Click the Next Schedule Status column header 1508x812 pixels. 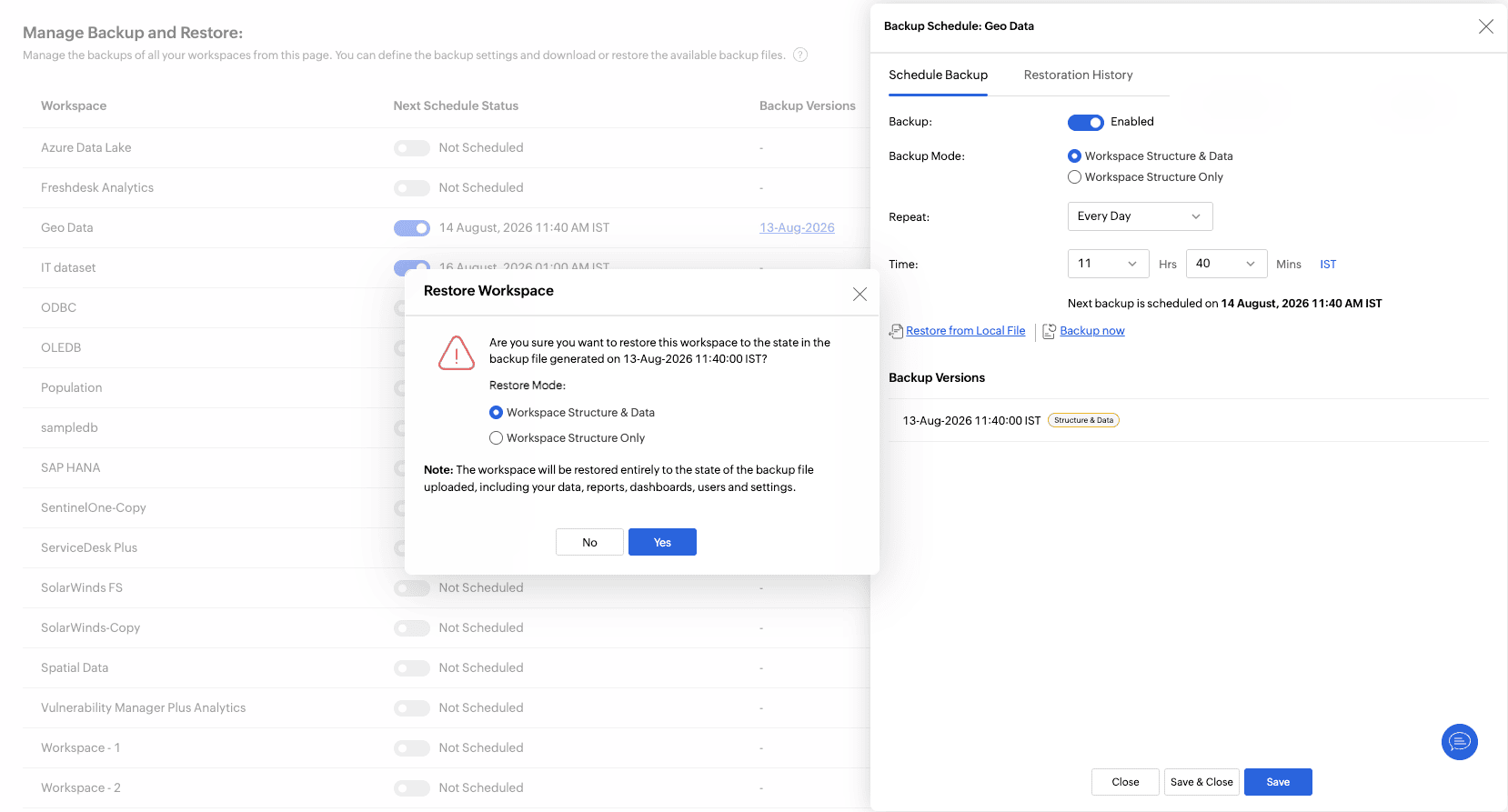456,105
